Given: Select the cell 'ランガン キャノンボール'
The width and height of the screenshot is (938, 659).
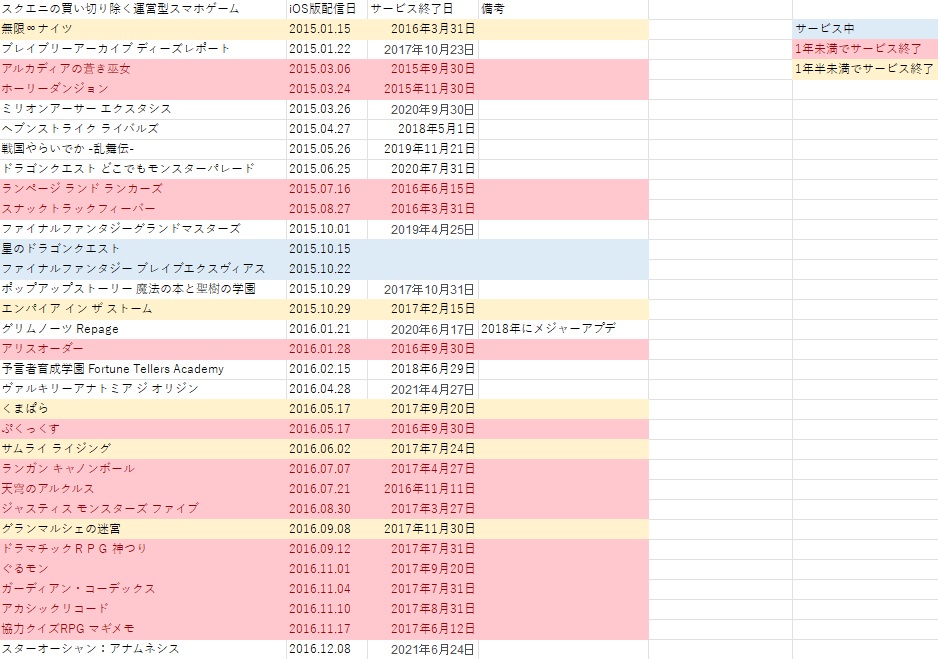Looking at the screenshot, I should [x=143, y=469].
